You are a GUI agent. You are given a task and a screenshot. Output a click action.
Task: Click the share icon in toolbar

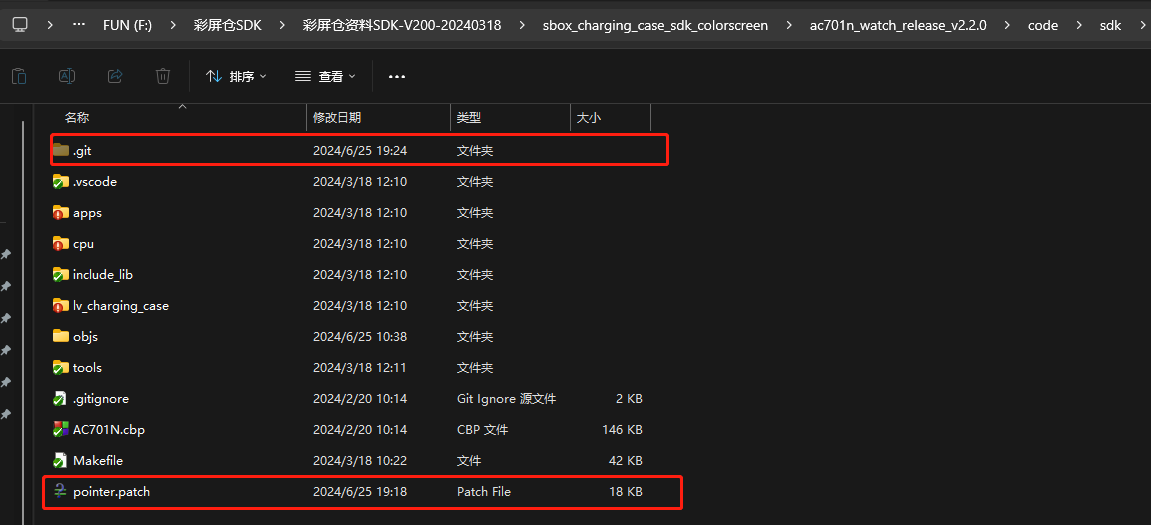point(115,76)
